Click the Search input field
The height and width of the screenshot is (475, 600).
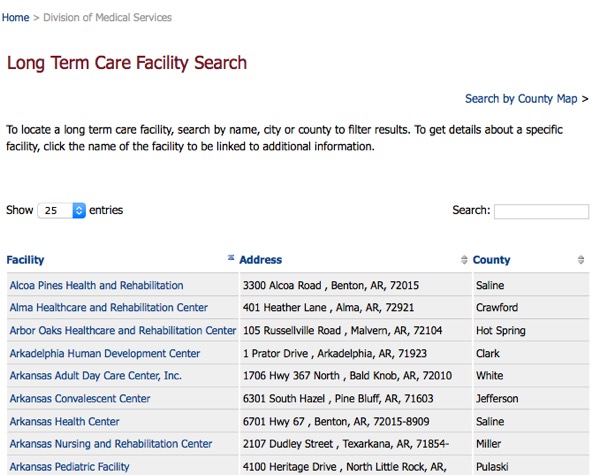541,211
